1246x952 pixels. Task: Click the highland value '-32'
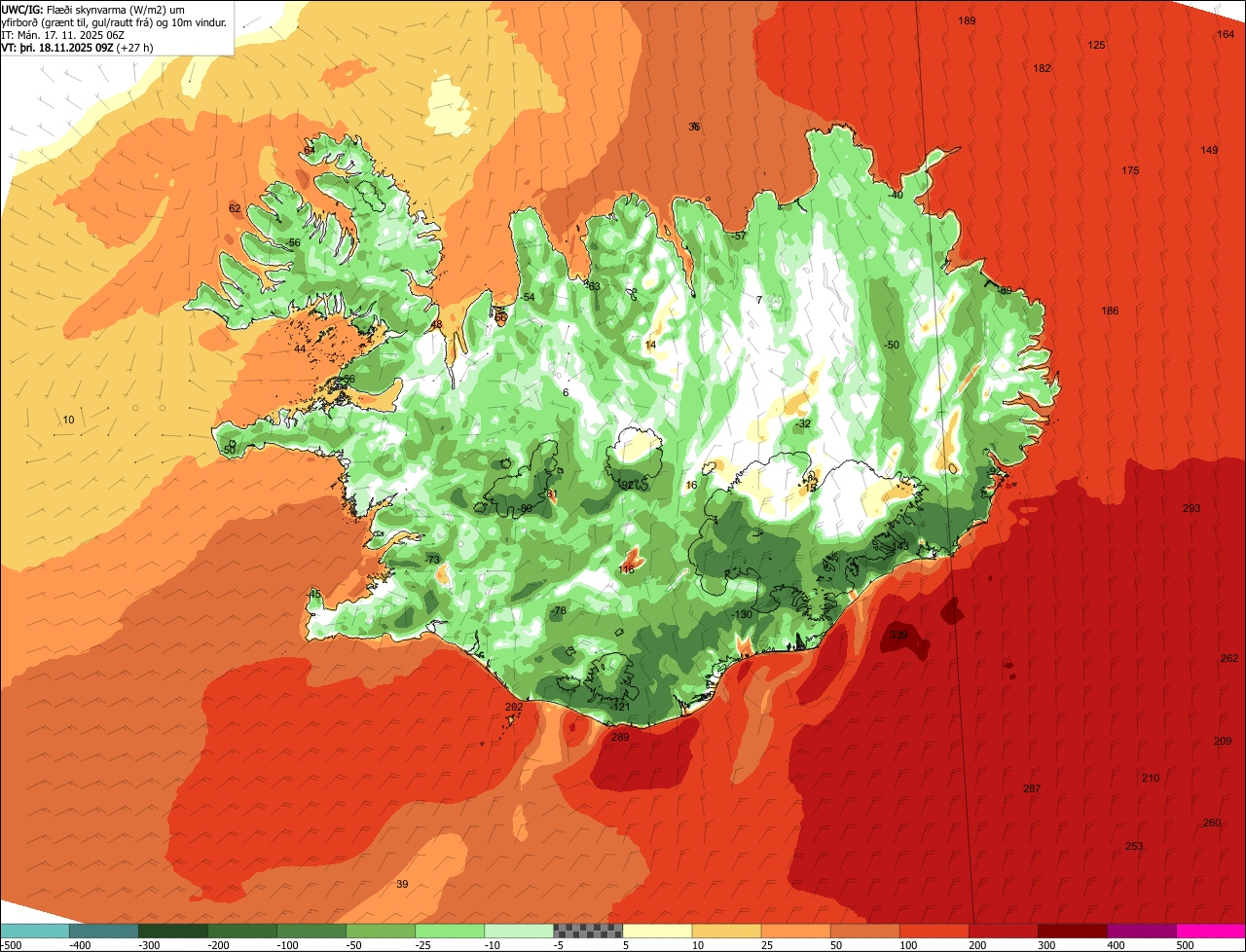(x=803, y=423)
